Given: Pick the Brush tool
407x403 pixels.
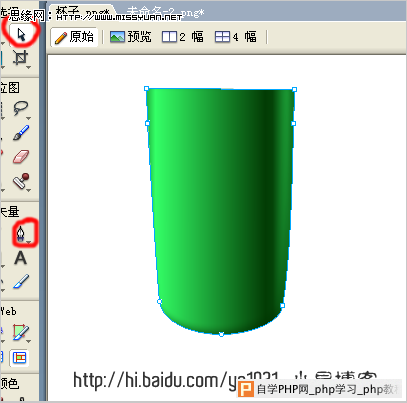Looking at the screenshot, I should coord(21,132).
